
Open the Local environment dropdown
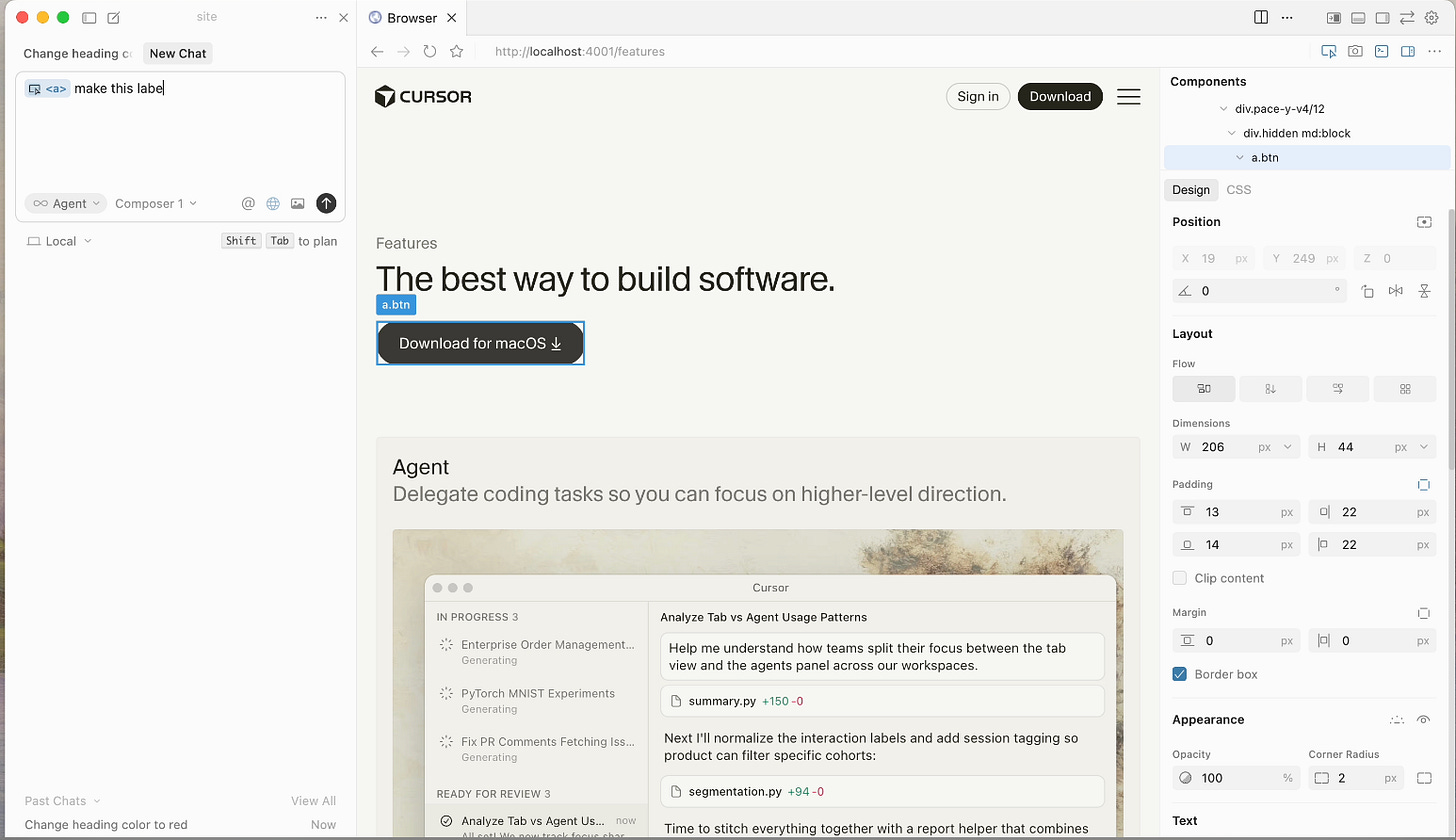click(x=60, y=241)
